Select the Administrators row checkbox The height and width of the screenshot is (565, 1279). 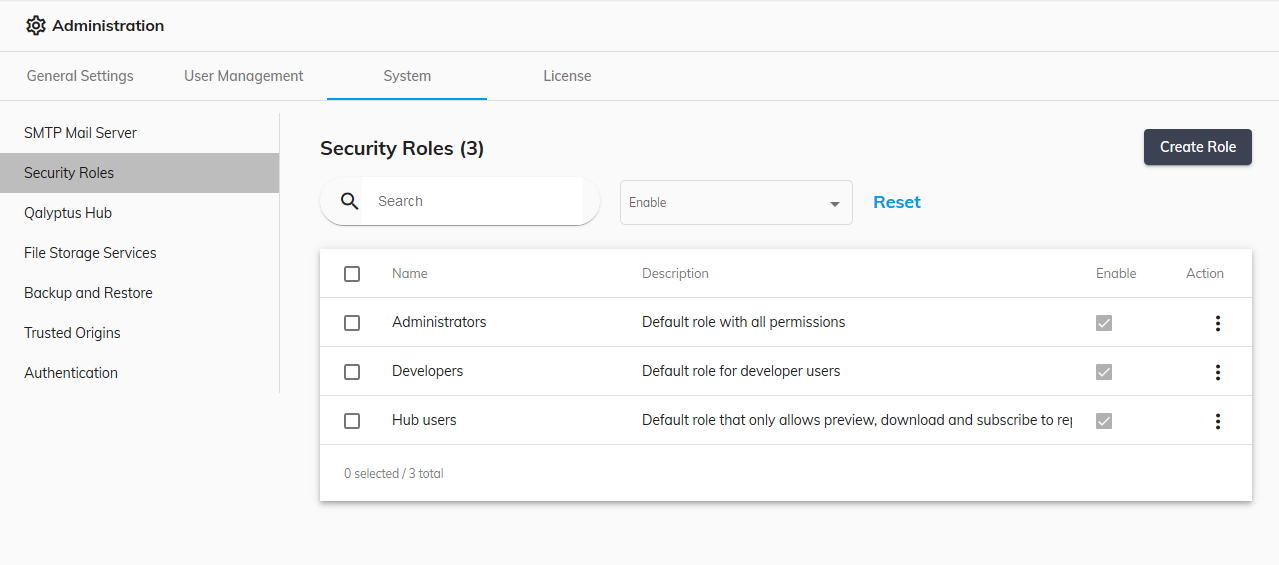(352, 323)
